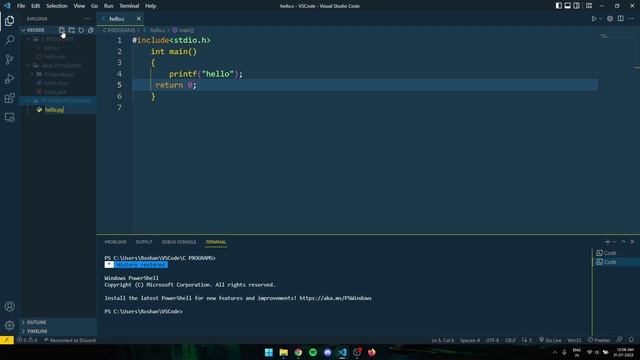
Task: Open the new terminal launch profile dropdown
Action: pos(614,242)
